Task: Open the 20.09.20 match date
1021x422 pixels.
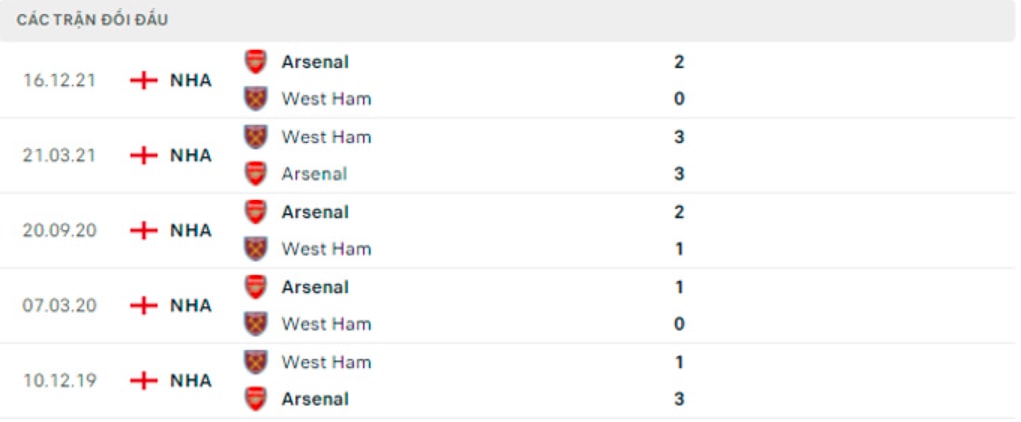Action: (59, 231)
